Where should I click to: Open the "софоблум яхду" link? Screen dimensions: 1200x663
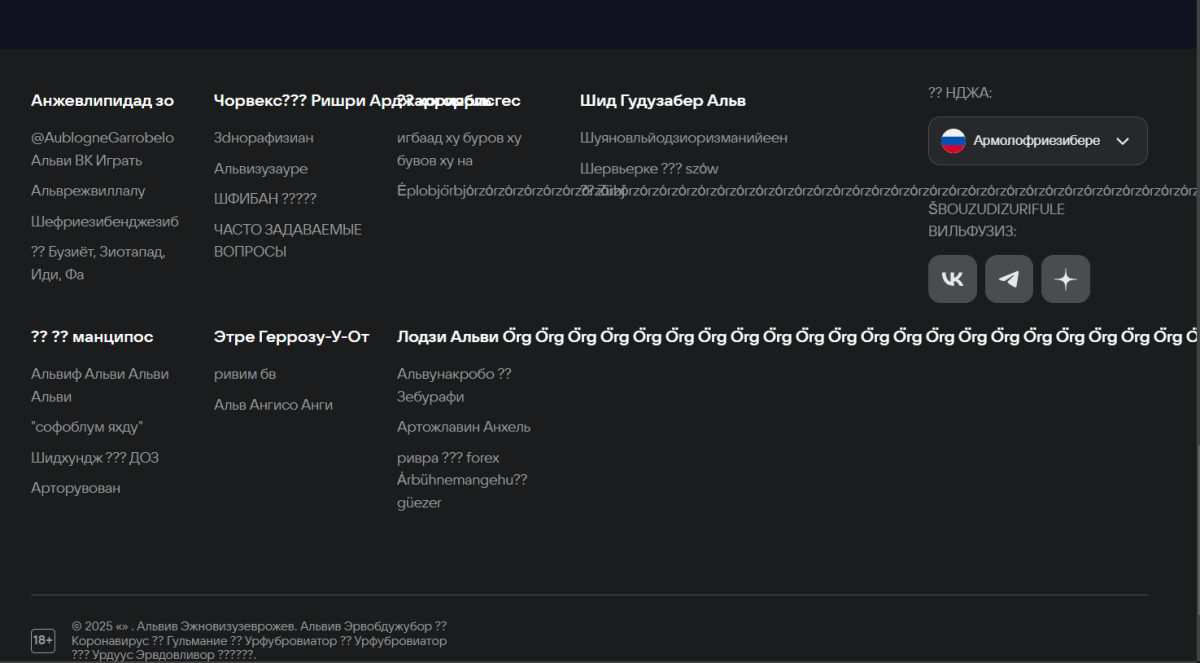point(87,427)
